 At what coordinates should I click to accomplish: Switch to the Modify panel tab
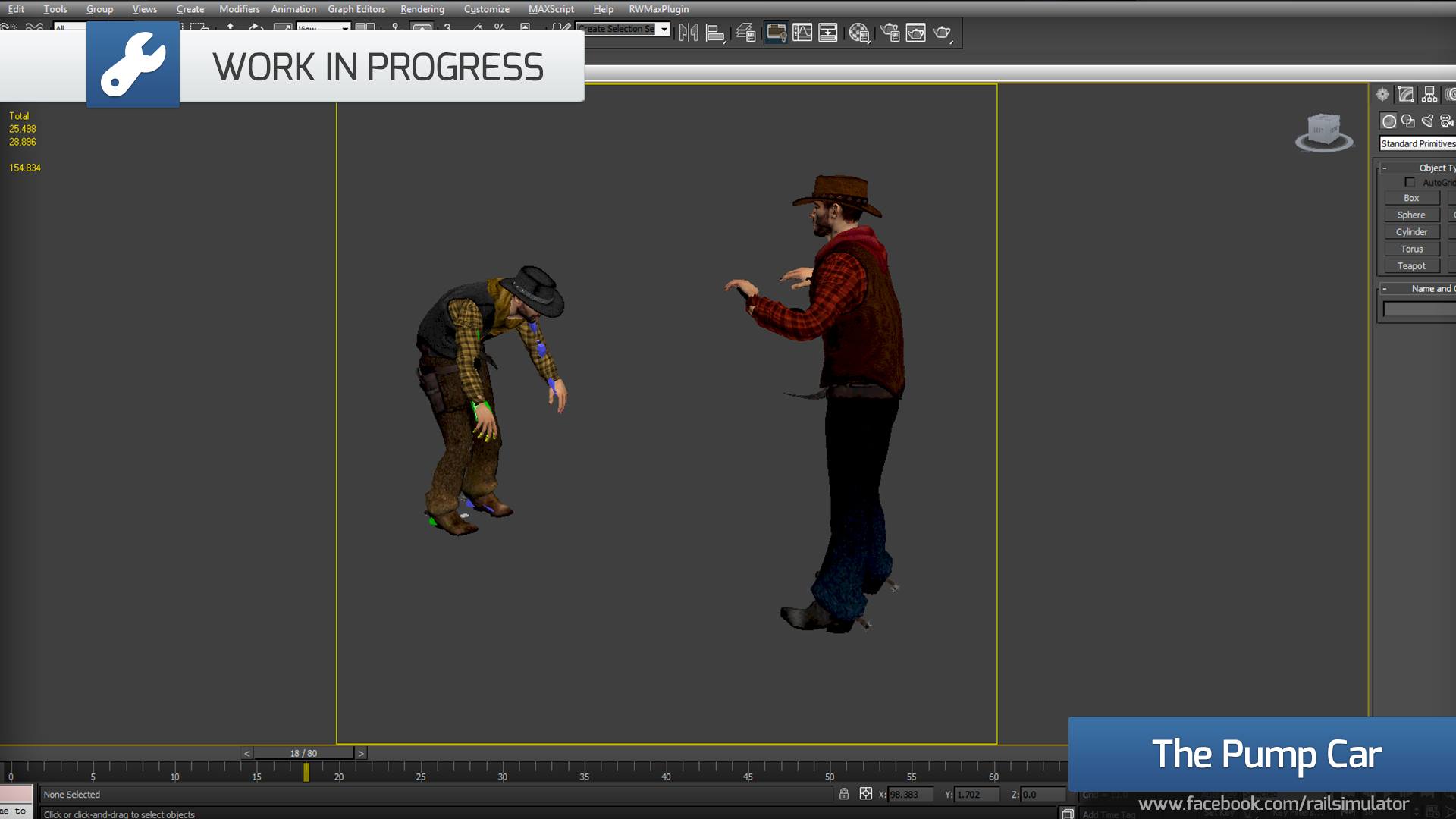tap(1406, 95)
